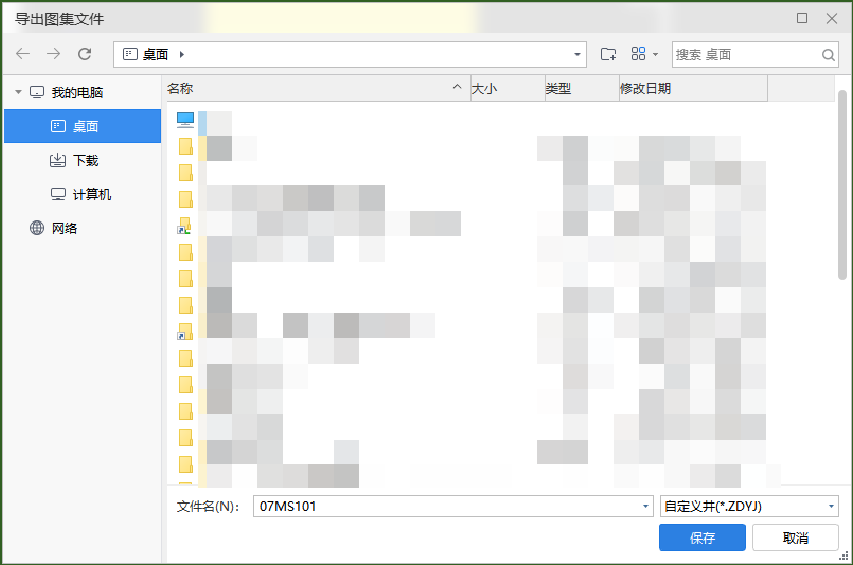Click the 桌面 breadcrumb in the path bar
Viewport: 853px width, 565px height.
click(155, 54)
